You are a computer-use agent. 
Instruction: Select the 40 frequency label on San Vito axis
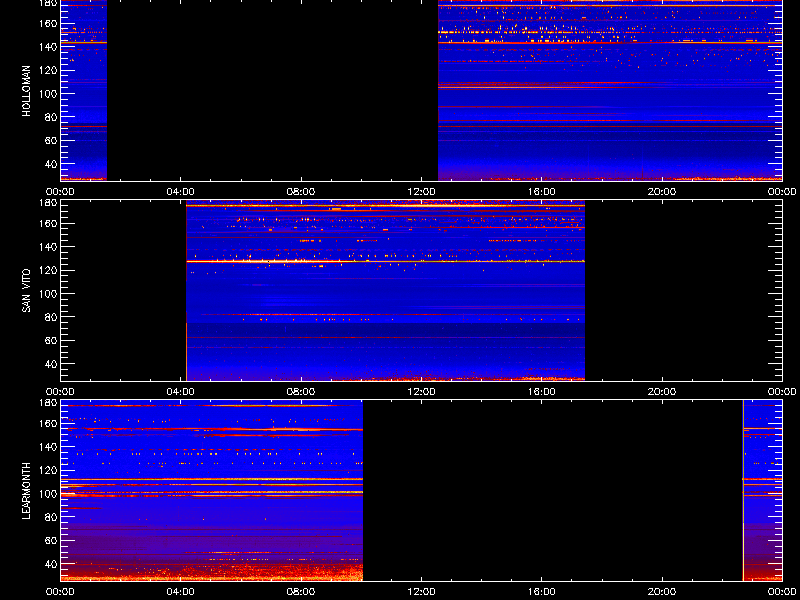click(x=52, y=364)
